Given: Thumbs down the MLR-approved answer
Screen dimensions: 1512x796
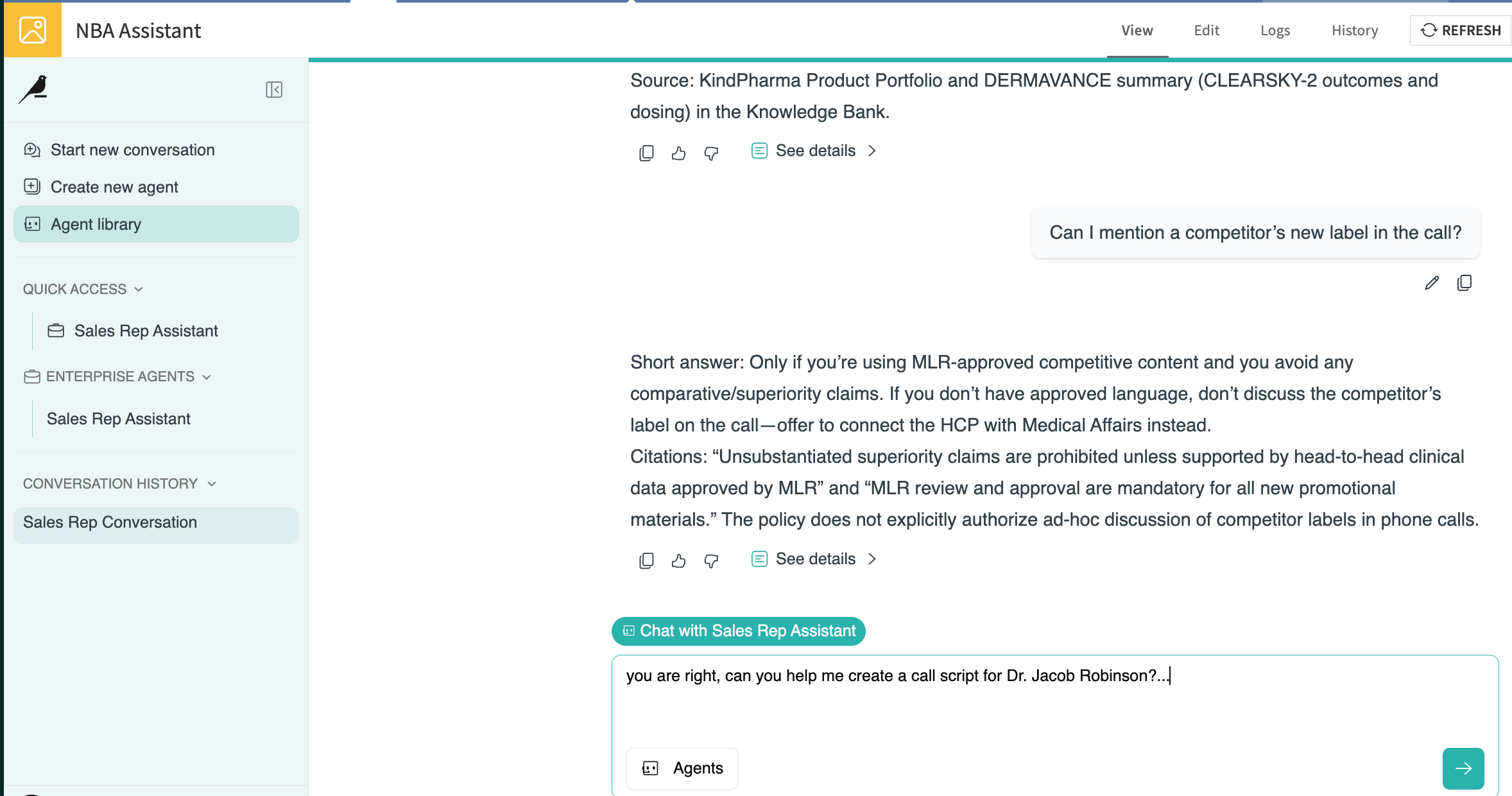Looking at the screenshot, I should (711, 560).
